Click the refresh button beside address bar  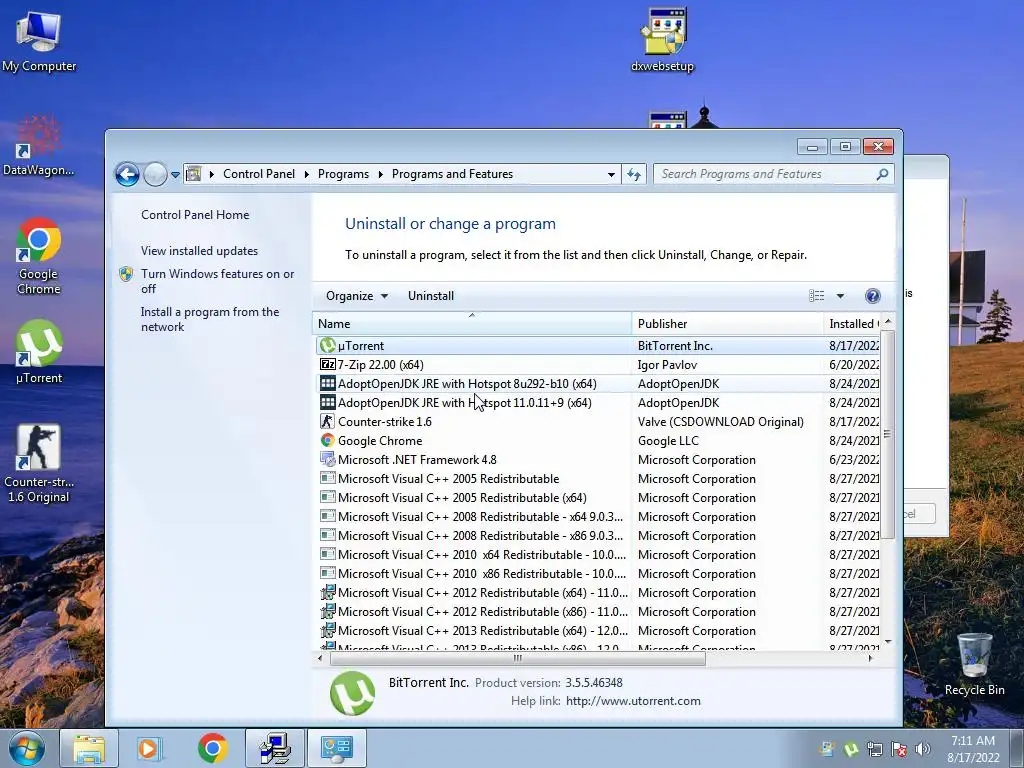click(633, 174)
